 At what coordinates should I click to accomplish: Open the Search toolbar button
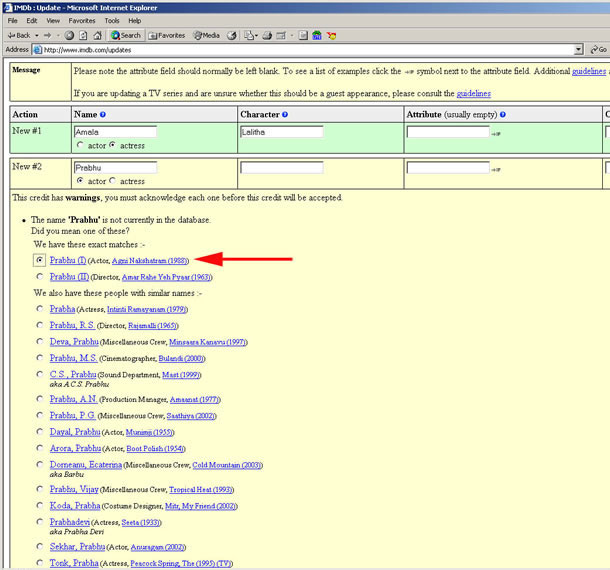tap(126, 35)
